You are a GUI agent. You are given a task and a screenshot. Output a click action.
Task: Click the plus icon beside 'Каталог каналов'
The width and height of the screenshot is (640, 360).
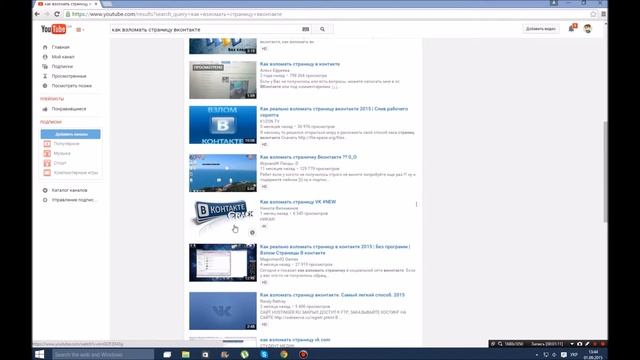click(45, 191)
